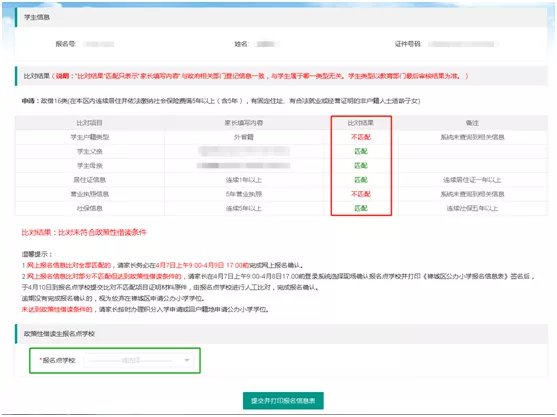This screenshot has height=417, width=557.
Task: Click the 学生信息 section heading
Action: pyautogui.click(x=37, y=17)
